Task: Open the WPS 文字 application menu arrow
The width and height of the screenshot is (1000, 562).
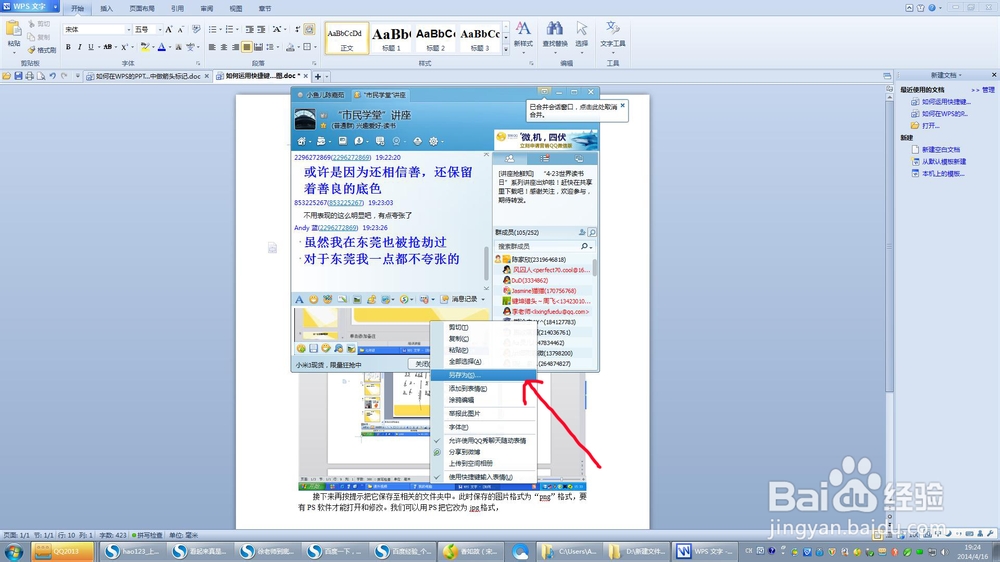Action: tap(55, 6)
